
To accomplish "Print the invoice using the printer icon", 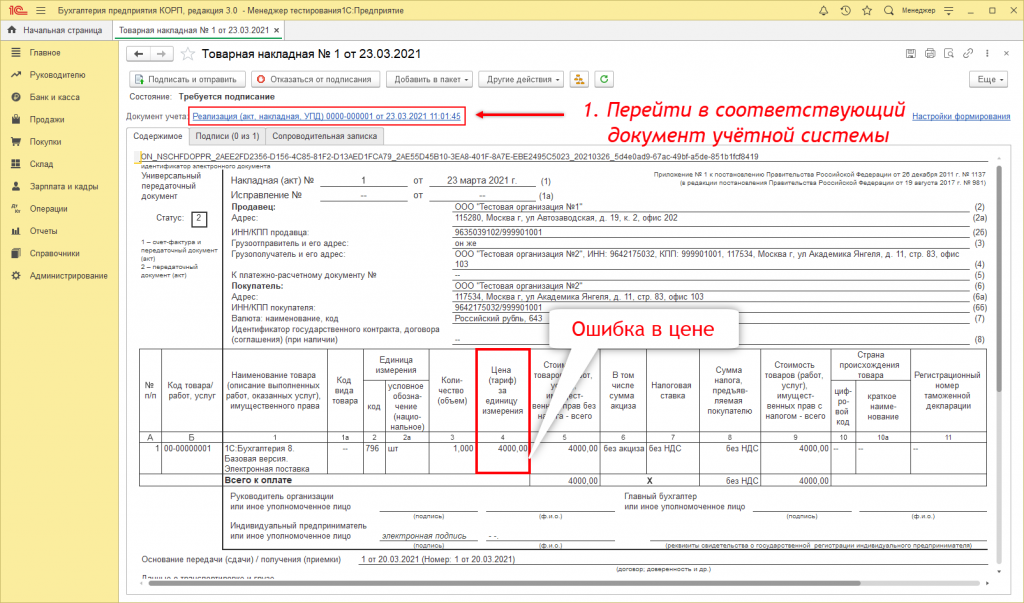I will 930,53.
